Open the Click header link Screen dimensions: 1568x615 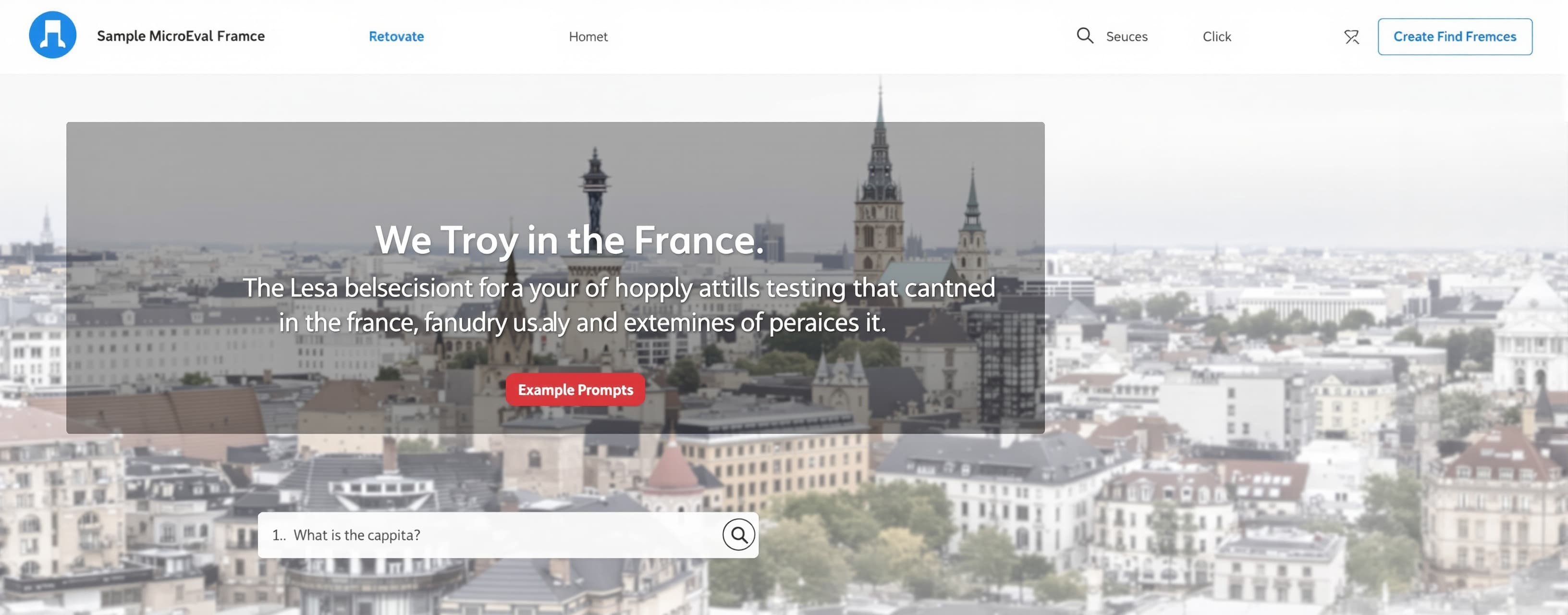[1217, 37]
